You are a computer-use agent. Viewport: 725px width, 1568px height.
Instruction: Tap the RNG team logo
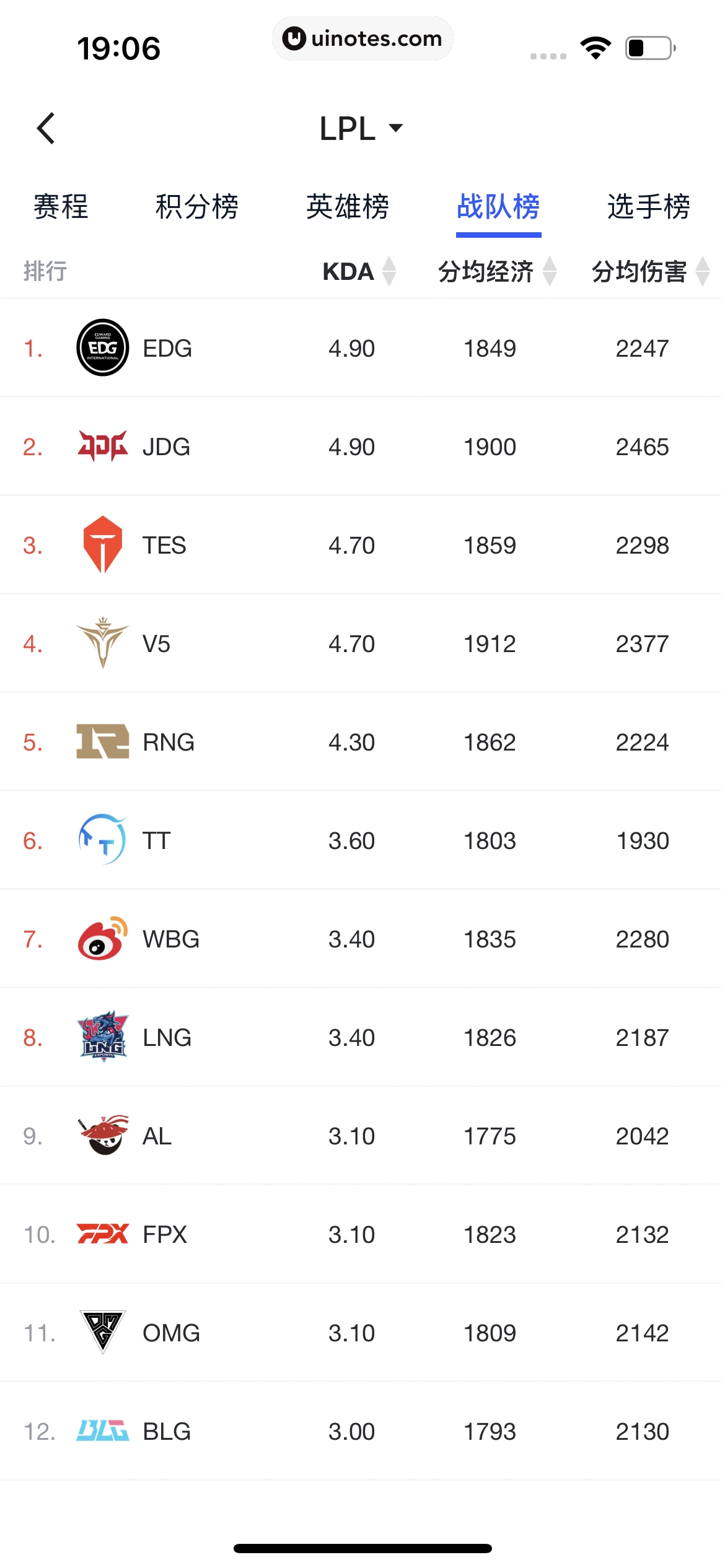click(103, 741)
